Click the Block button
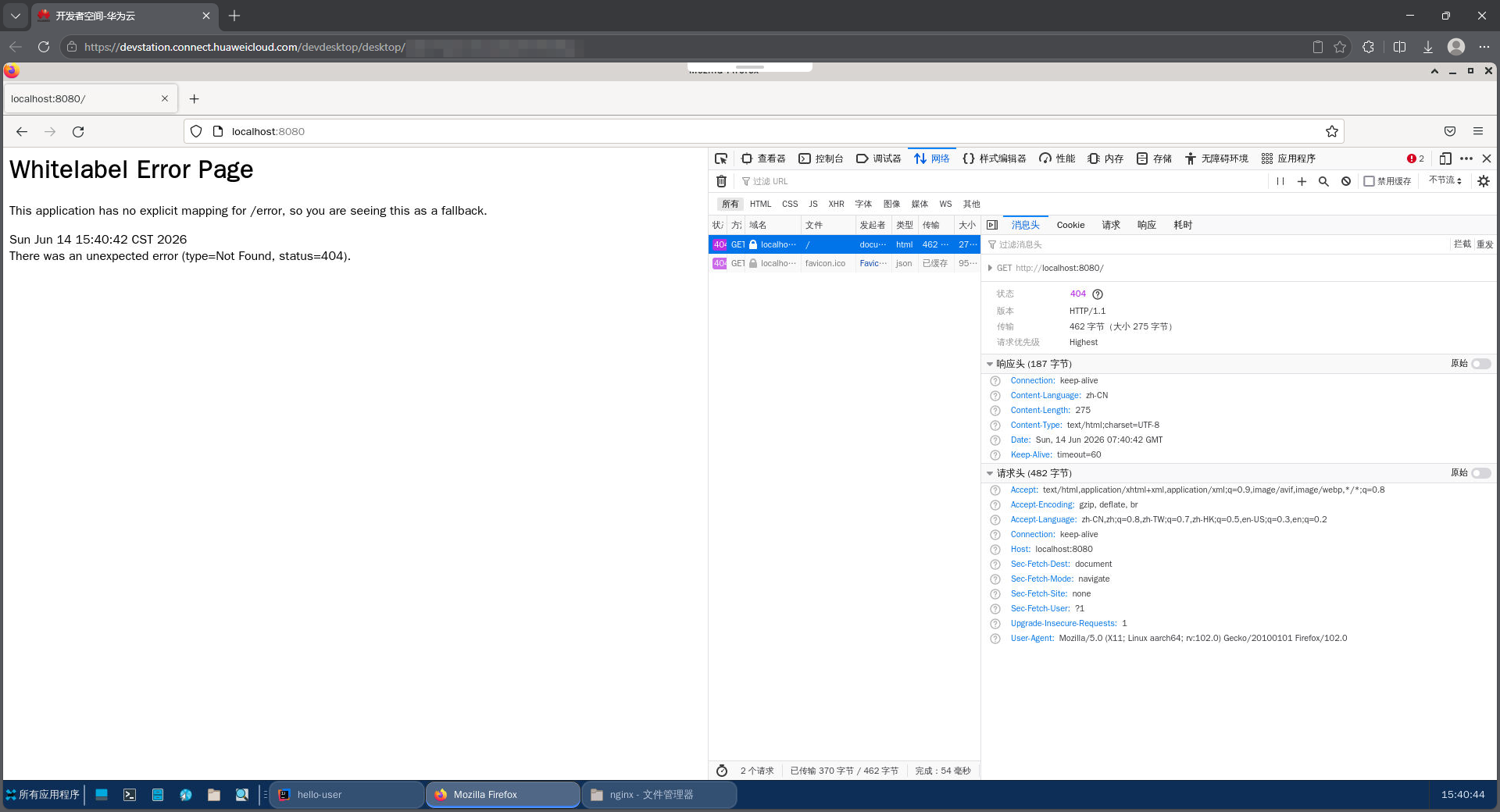Viewport: 1500px width, 812px height. 1462,244
